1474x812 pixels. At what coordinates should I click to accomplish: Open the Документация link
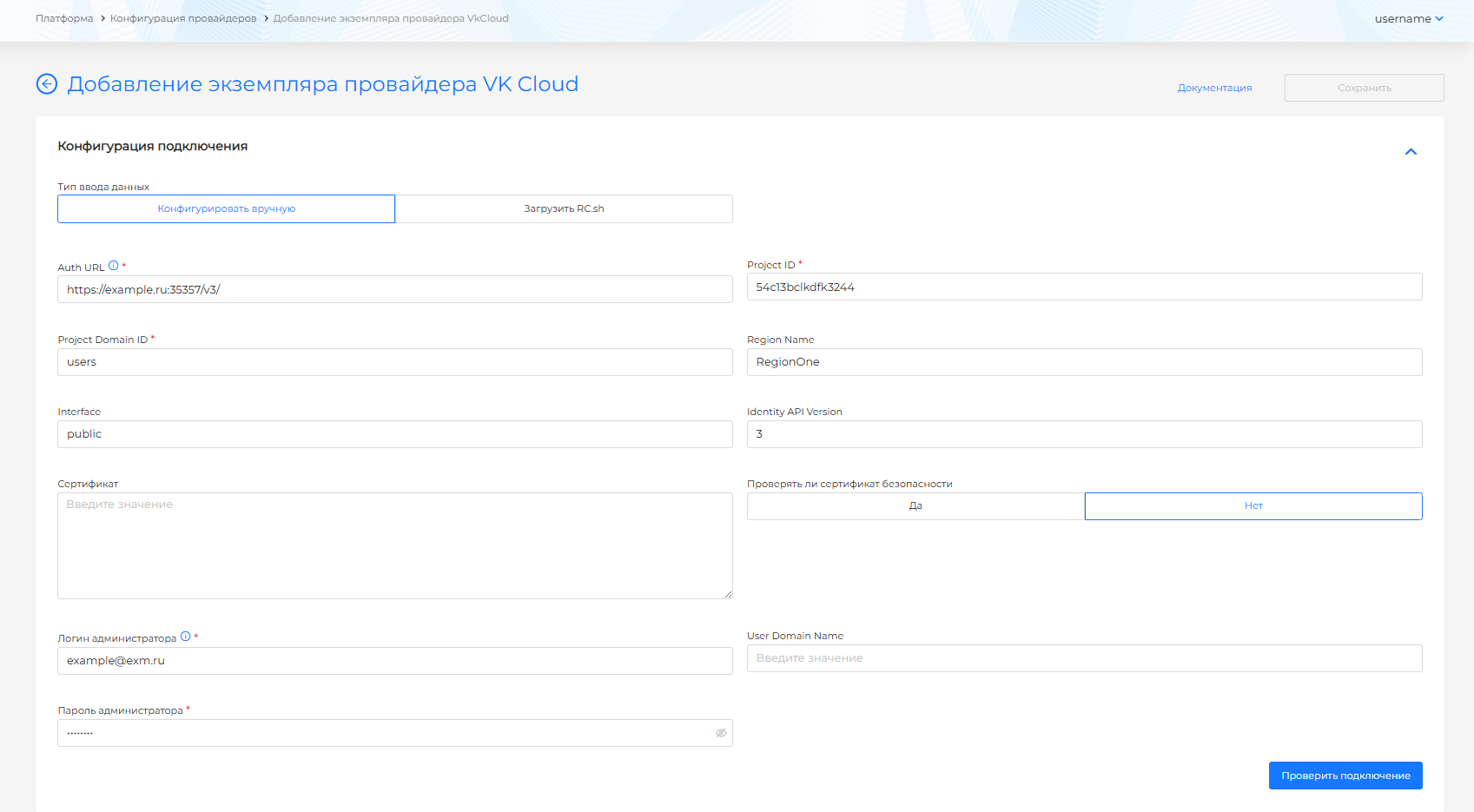(1214, 88)
